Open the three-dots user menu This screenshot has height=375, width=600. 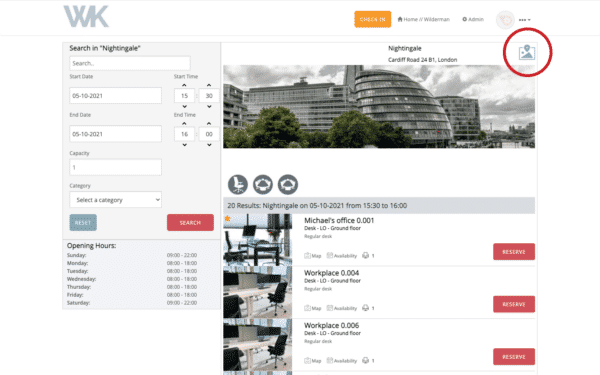click(525, 20)
